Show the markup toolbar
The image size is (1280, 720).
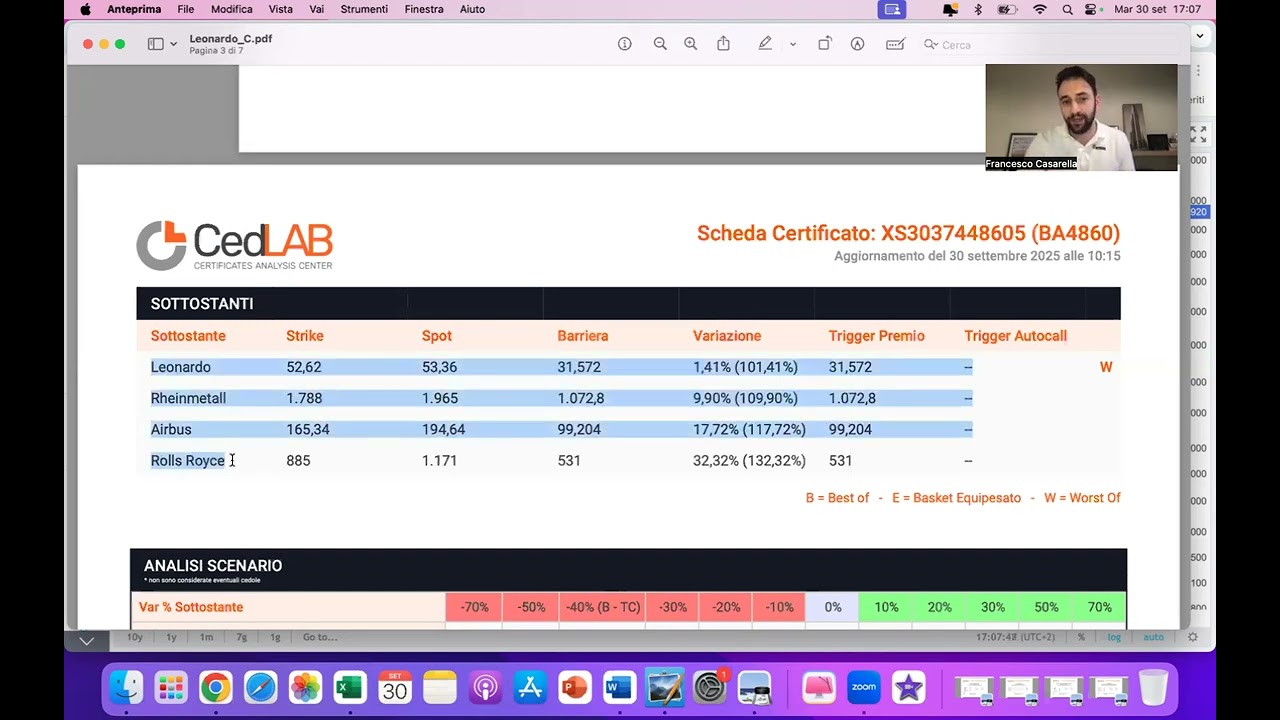857,44
